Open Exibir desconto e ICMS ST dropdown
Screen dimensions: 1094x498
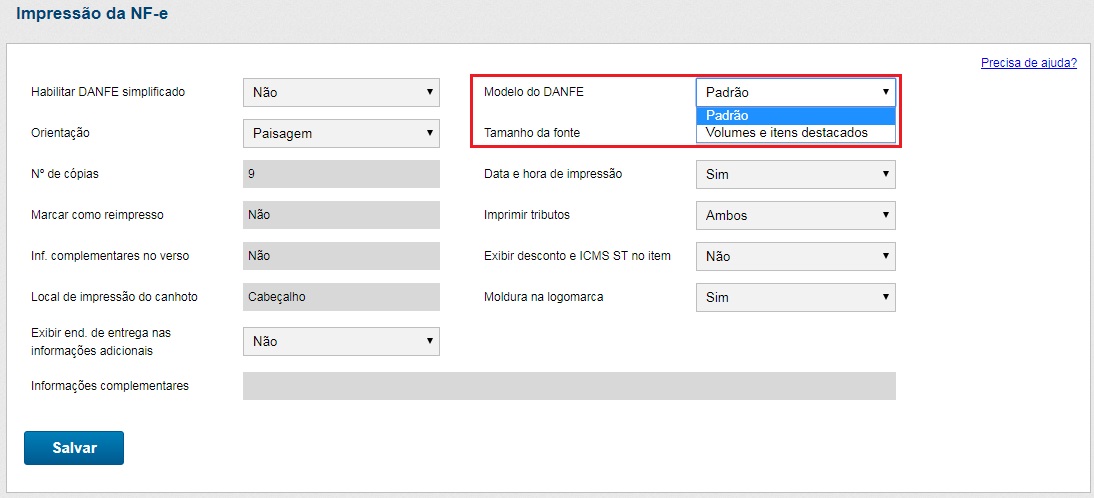pos(795,256)
